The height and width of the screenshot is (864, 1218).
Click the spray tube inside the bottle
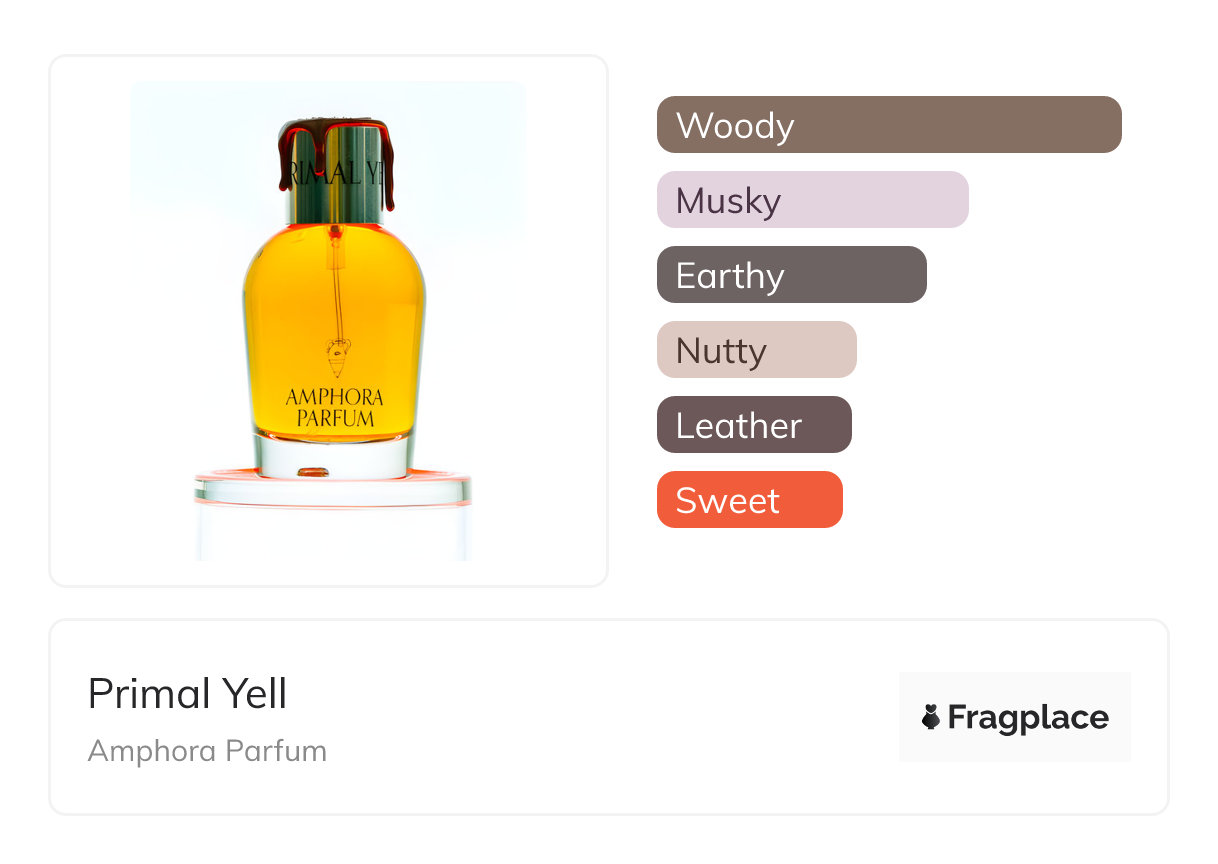337,290
